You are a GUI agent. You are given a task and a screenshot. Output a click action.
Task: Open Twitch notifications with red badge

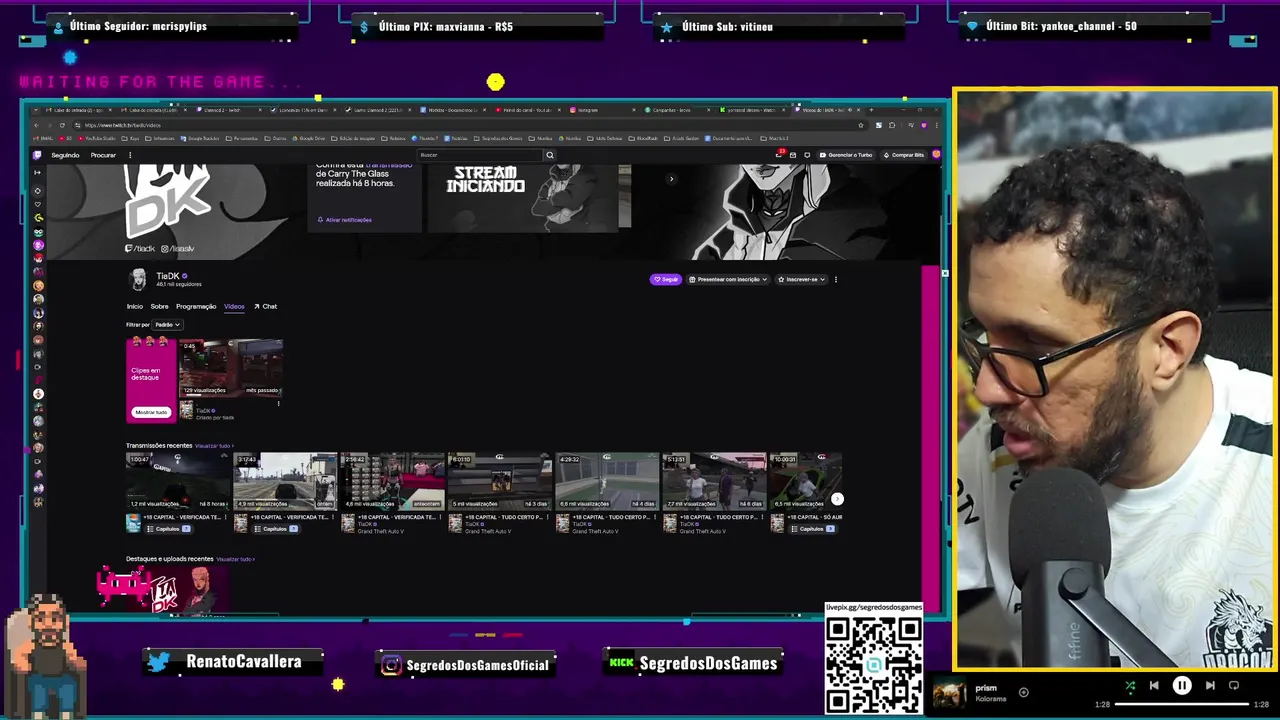pyautogui.click(x=779, y=155)
